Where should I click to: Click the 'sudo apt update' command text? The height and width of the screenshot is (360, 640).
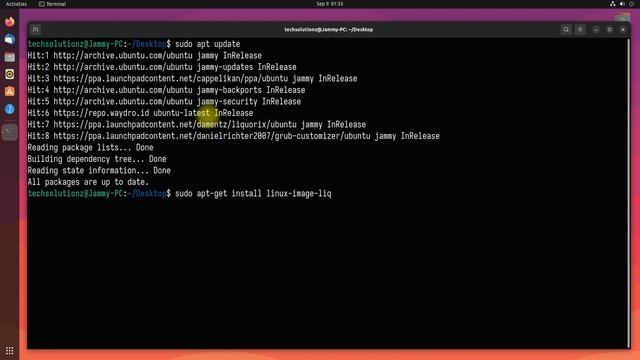coord(207,44)
